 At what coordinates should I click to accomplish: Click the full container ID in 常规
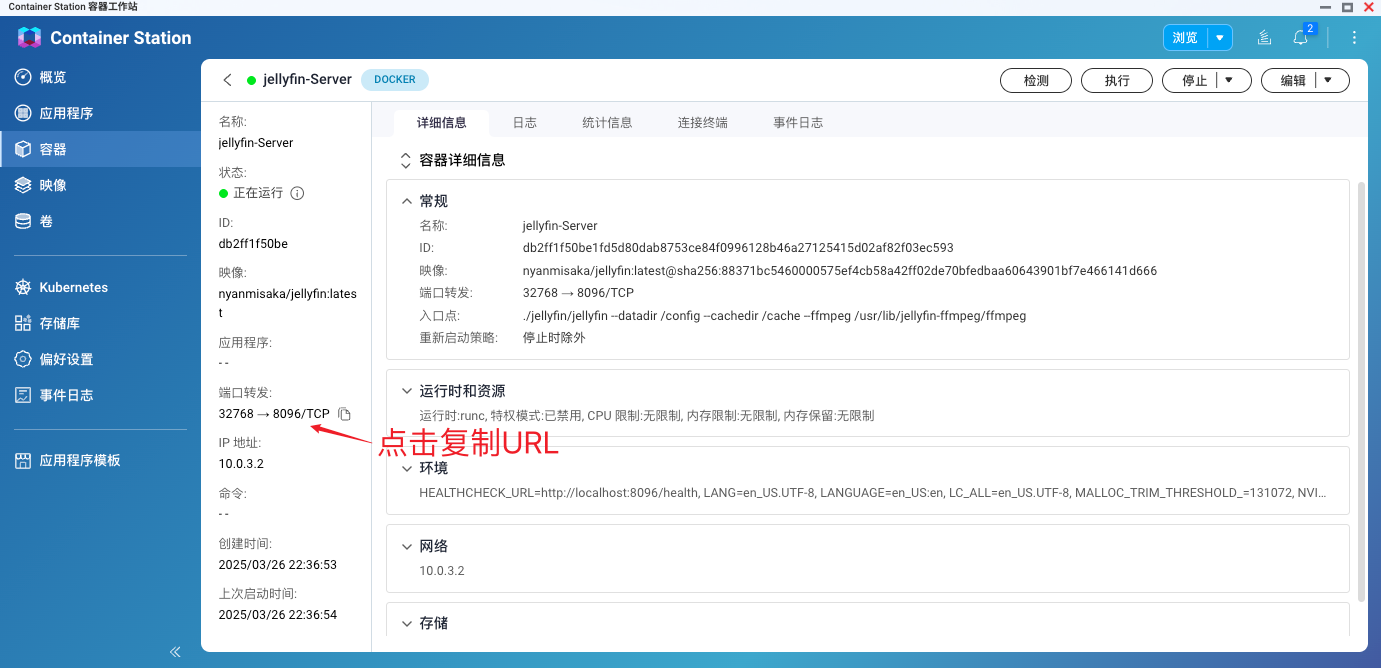[x=738, y=248]
